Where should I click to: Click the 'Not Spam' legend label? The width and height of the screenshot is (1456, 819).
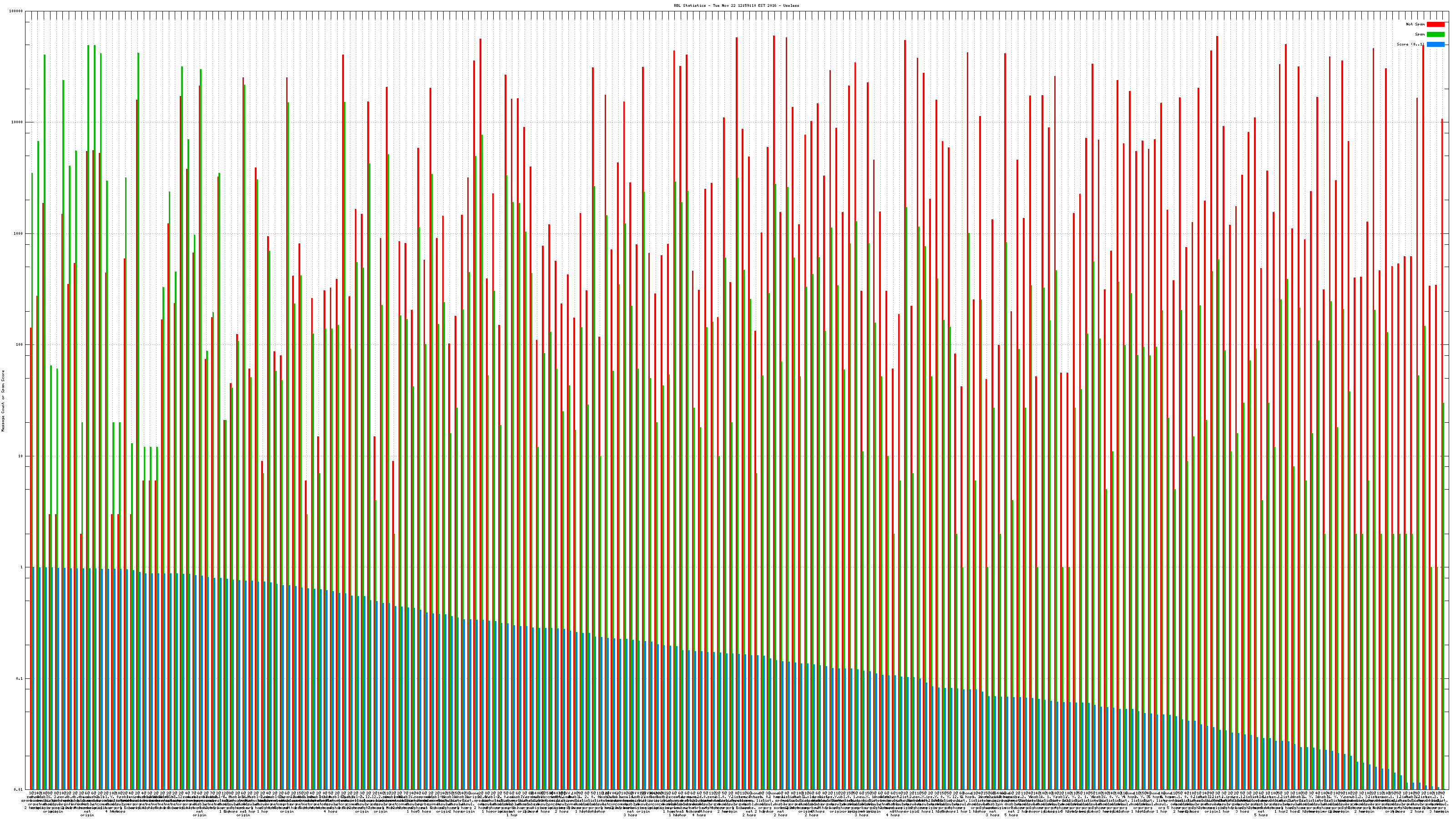point(1416,24)
